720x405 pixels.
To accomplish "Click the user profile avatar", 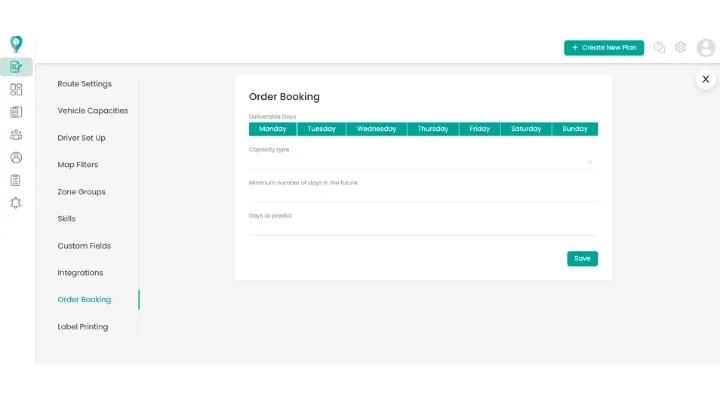I will pyautogui.click(x=706, y=47).
